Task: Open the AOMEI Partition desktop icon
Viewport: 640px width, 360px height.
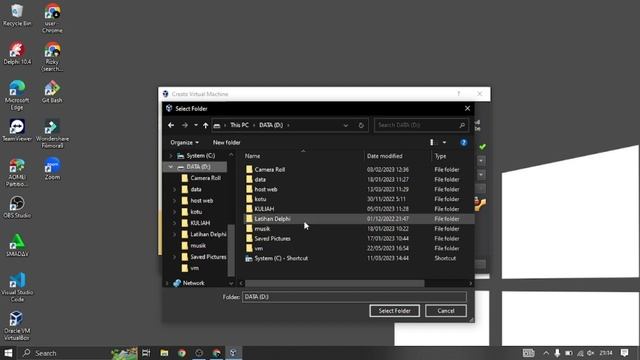Action: click(x=17, y=172)
